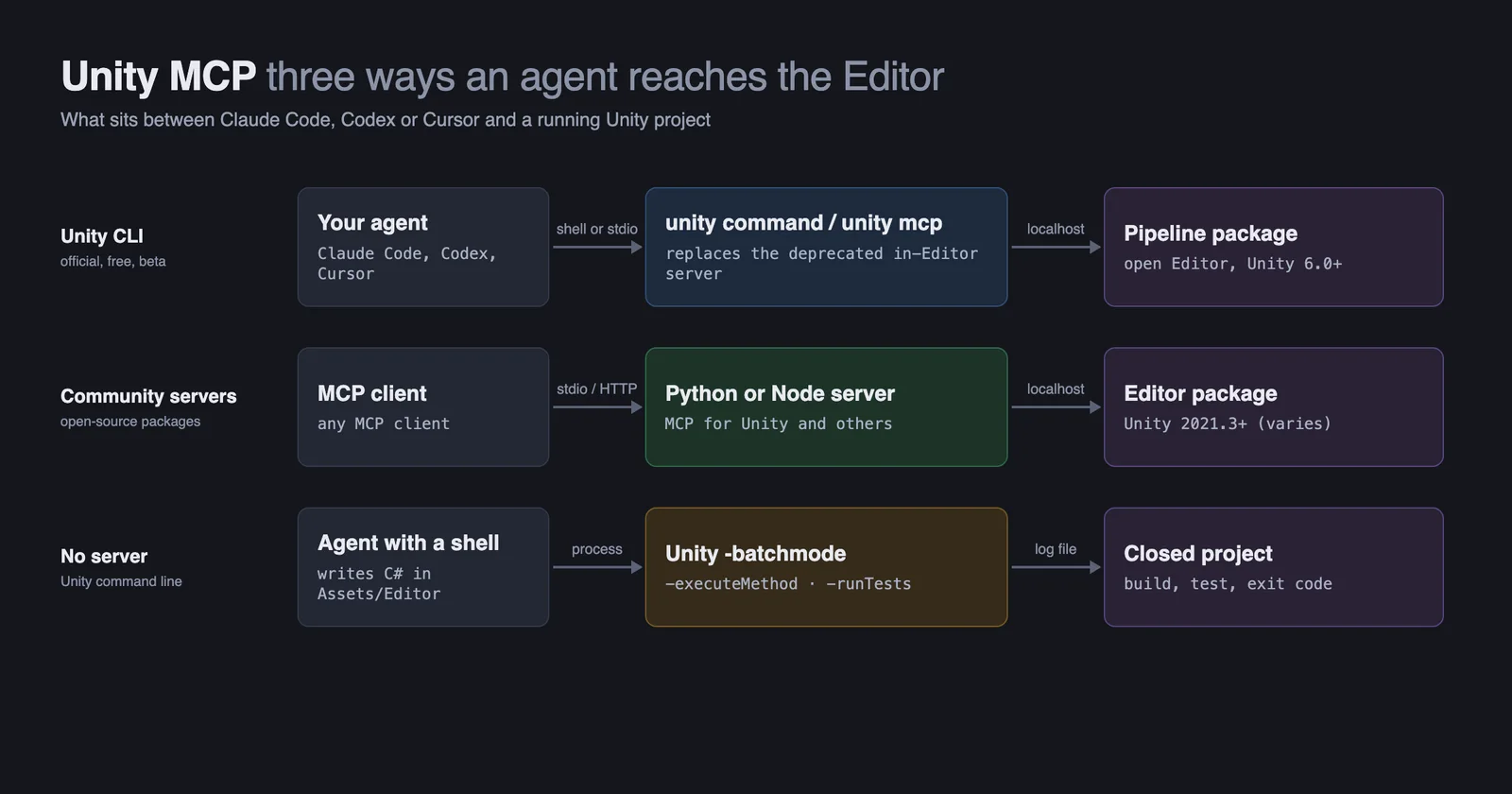Click 'official, free, beta' caption
1512x794 pixels.
click(113, 261)
